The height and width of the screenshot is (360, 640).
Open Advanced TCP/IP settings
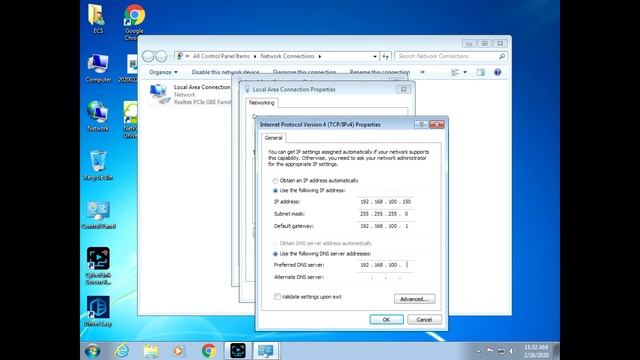tap(414, 299)
